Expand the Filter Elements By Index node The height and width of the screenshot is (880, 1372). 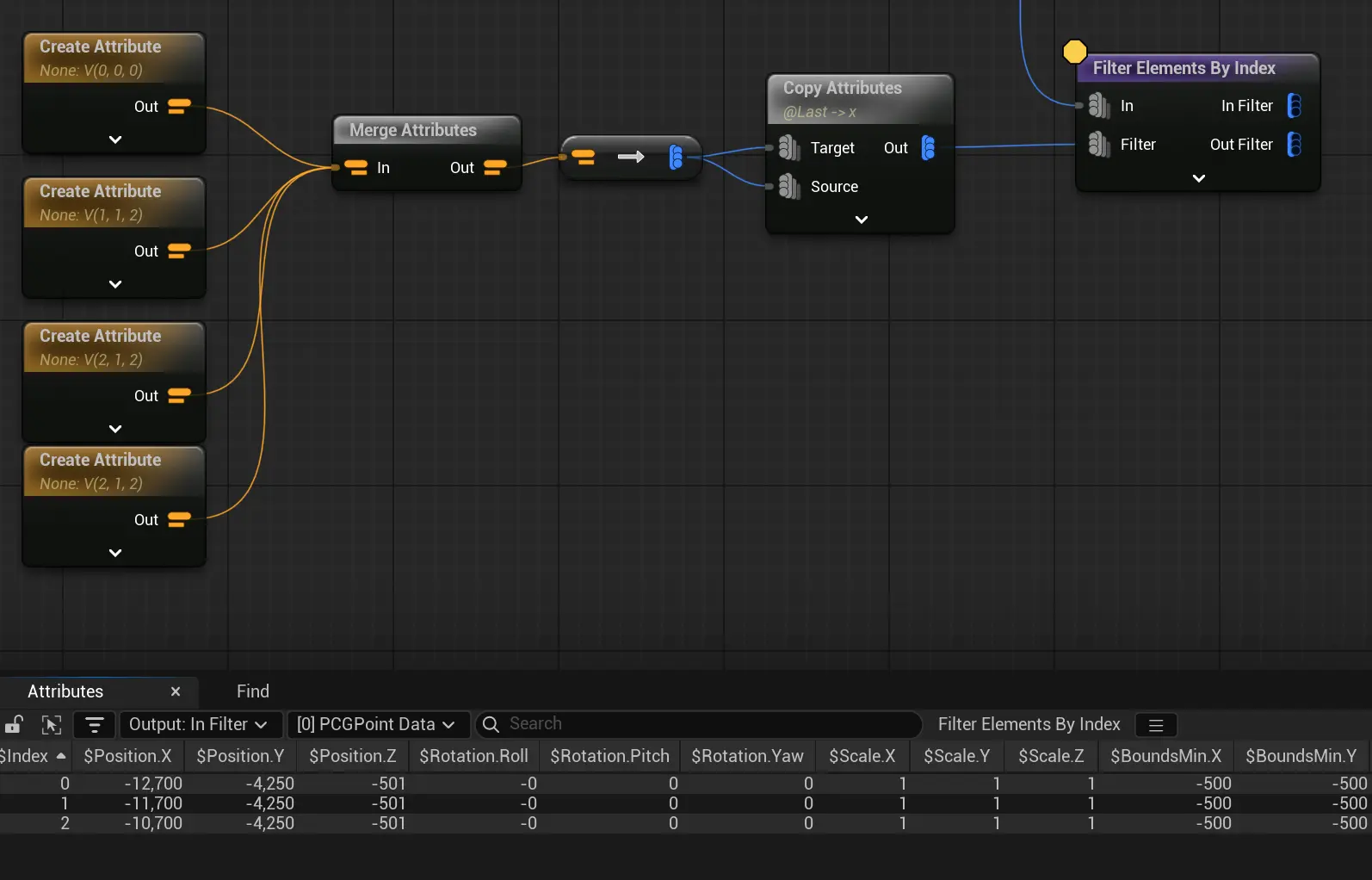coord(1198,178)
